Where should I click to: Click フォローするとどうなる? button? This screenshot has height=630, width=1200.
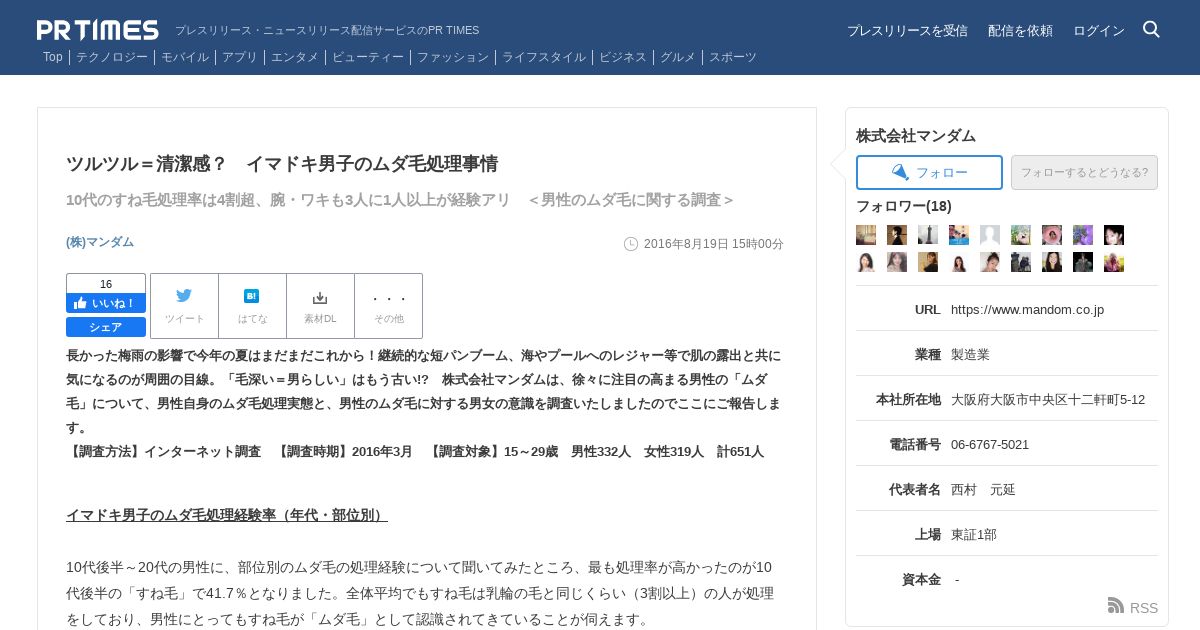click(1084, 172)
